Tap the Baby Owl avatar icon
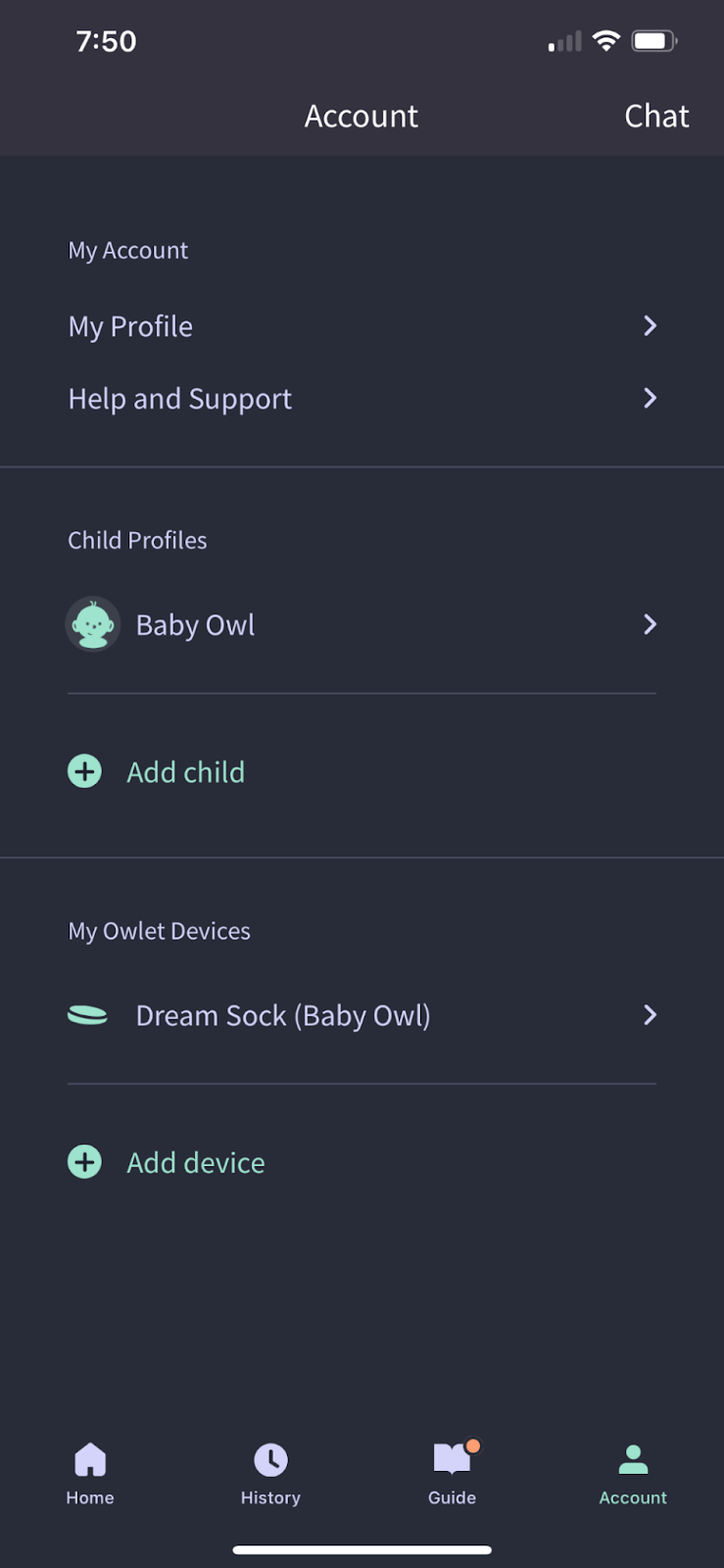This screenshot has height=1568, width=724. point(92,623)
